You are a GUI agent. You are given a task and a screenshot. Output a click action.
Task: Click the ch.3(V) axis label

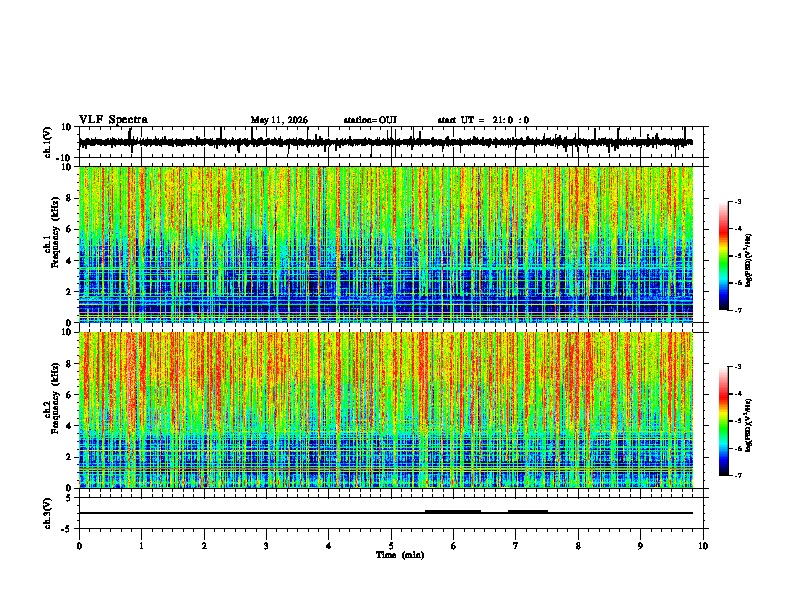coord(47,513)
